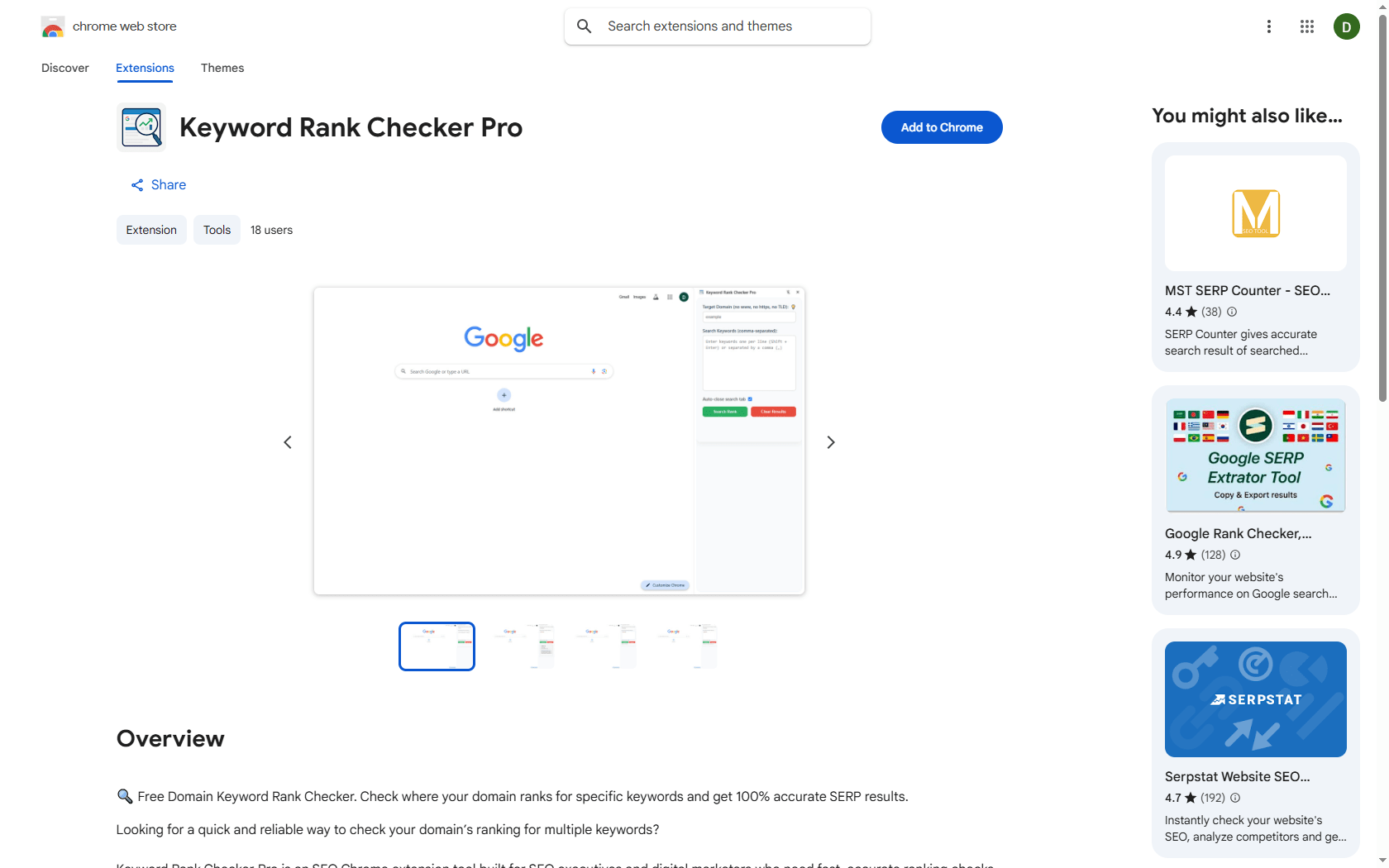
Task: Click the Add to Chrome button
Action: point(942,127)
